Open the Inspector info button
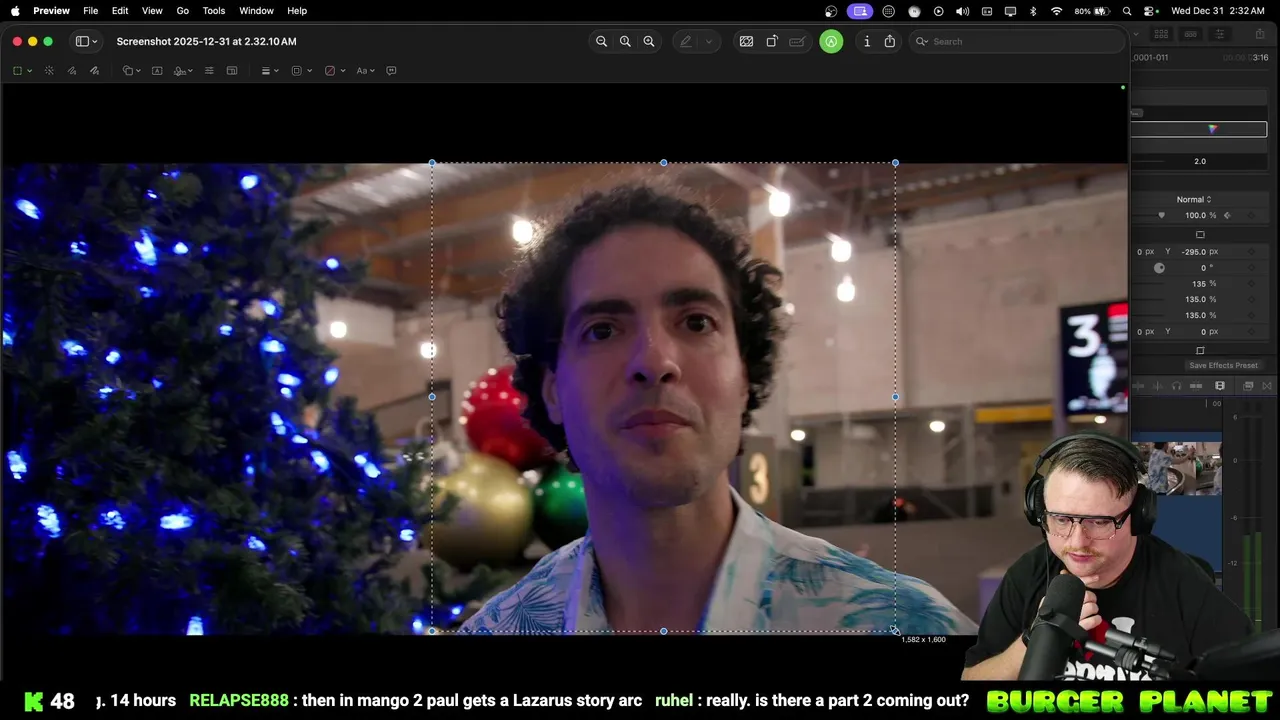The image size is (1280, 720). (x=867, y=41)
